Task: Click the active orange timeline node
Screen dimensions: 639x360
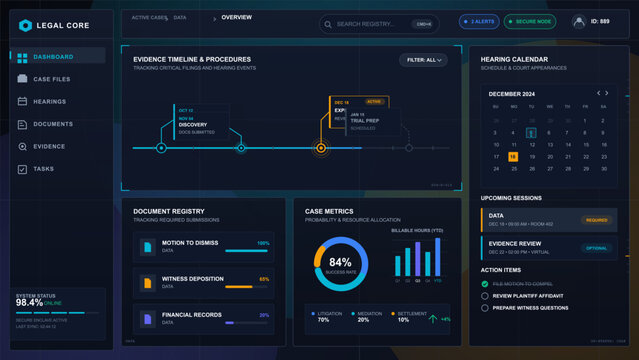Action: (321, 148)
